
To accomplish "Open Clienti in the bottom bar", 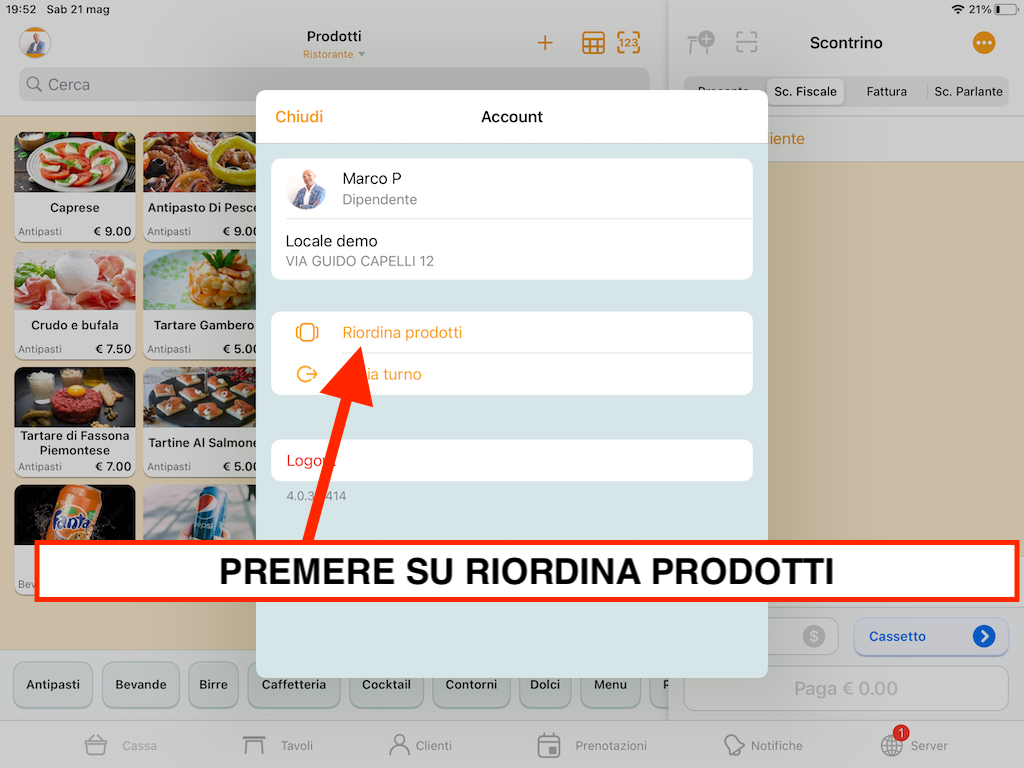I will click(x=421, y=745).
